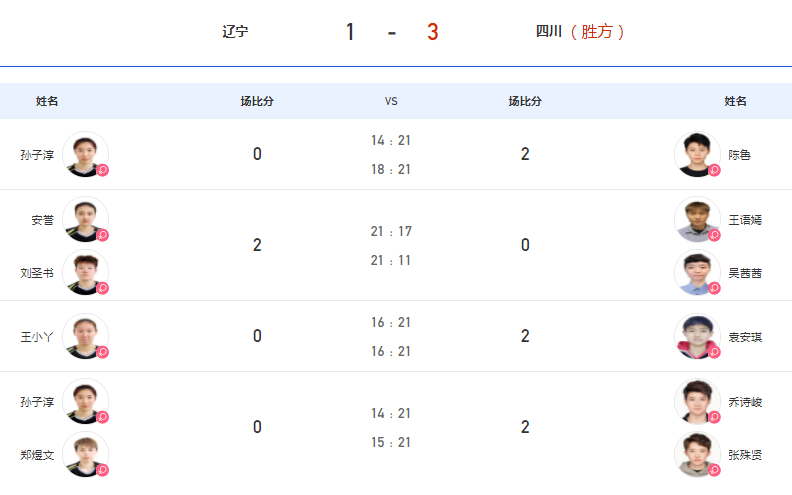Screen dimensions: 792x495
Task: Open 乔诗峻's player photo
Action: [697, 401]
